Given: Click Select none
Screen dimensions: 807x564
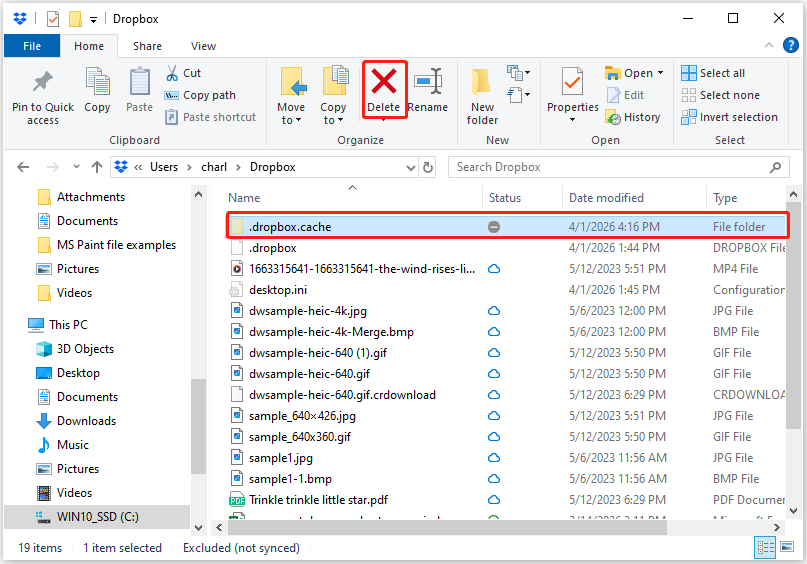Looking at the screenshot, I should click(x=721, y=95).
